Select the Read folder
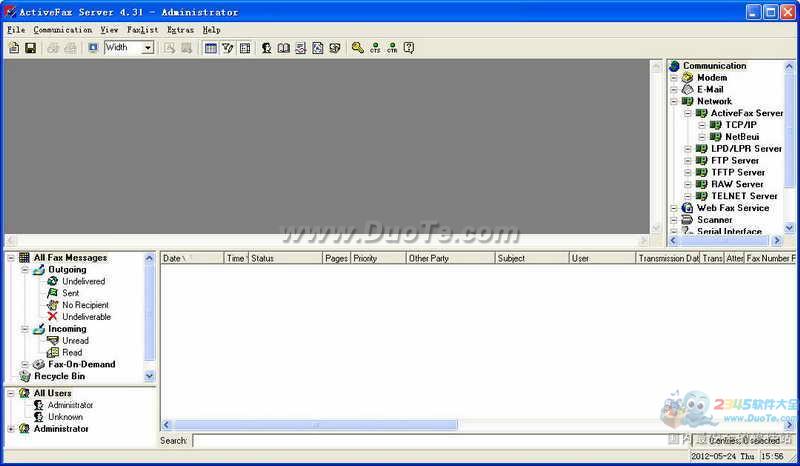Image resolution: width=800 pixels, height=466 pixels. pos(71,352)
